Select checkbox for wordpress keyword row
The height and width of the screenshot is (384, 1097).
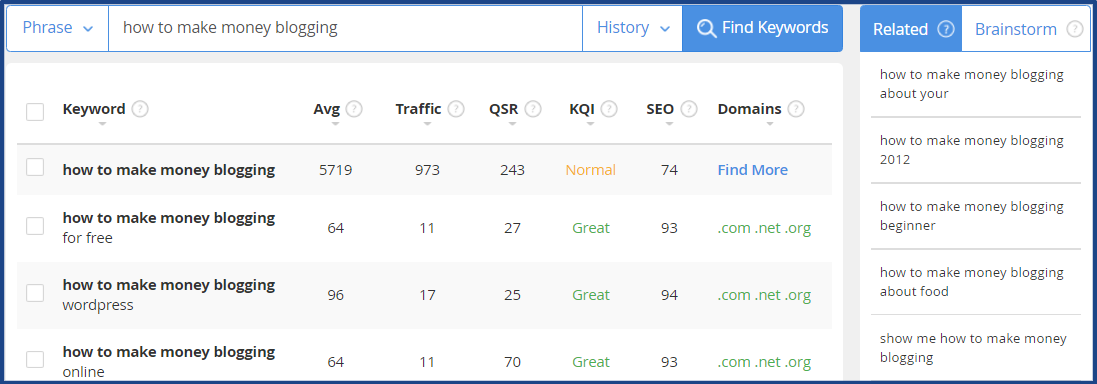[35, 293]
